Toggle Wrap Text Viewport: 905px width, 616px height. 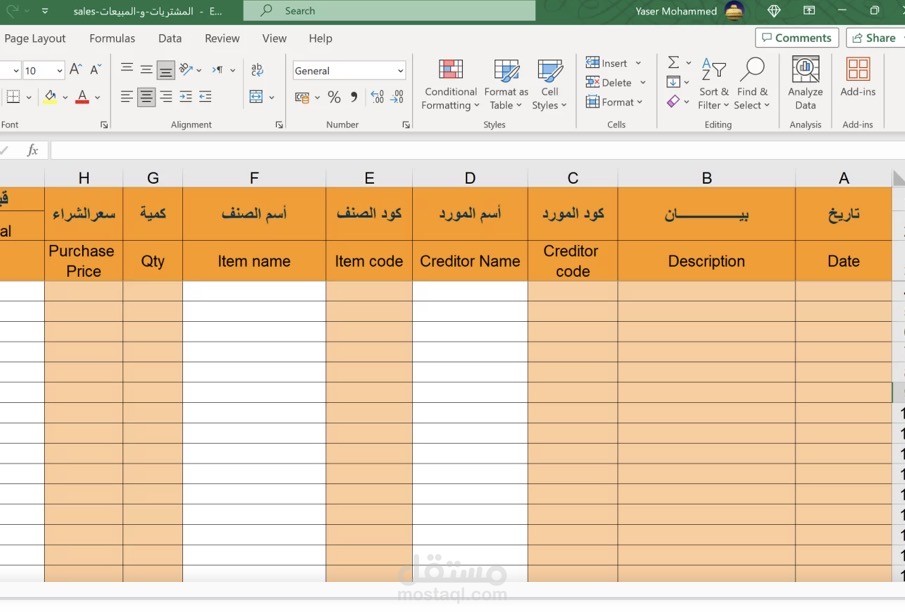[x=257, y=70]
